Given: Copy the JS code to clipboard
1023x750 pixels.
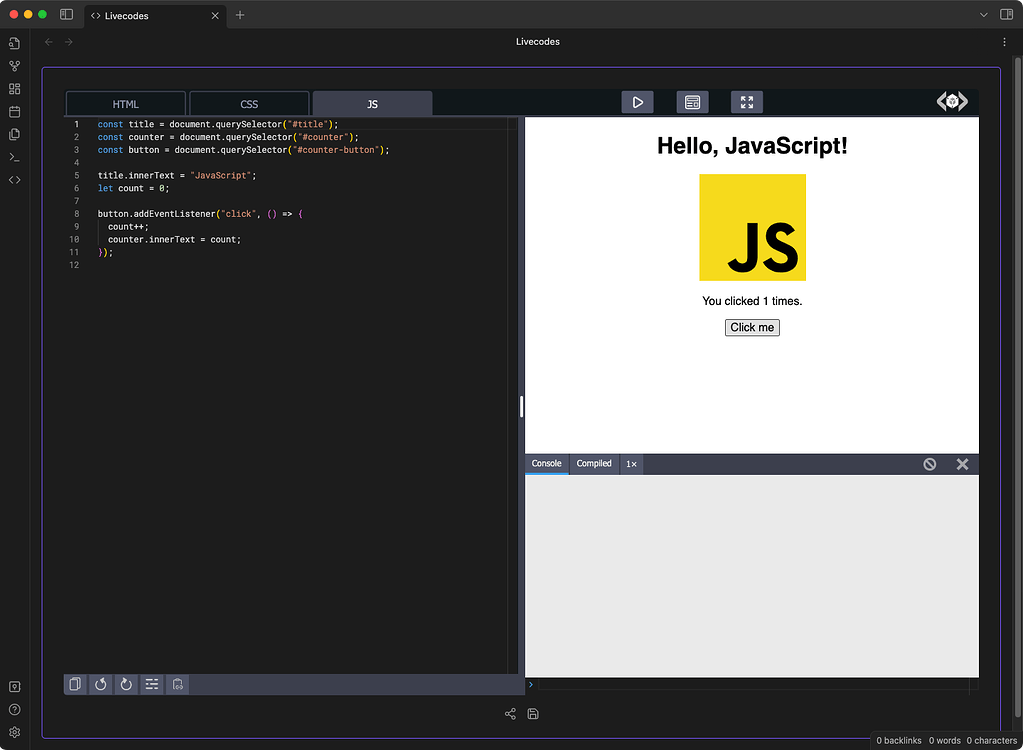Looking at the screenshot, I should tap(75, 684).
